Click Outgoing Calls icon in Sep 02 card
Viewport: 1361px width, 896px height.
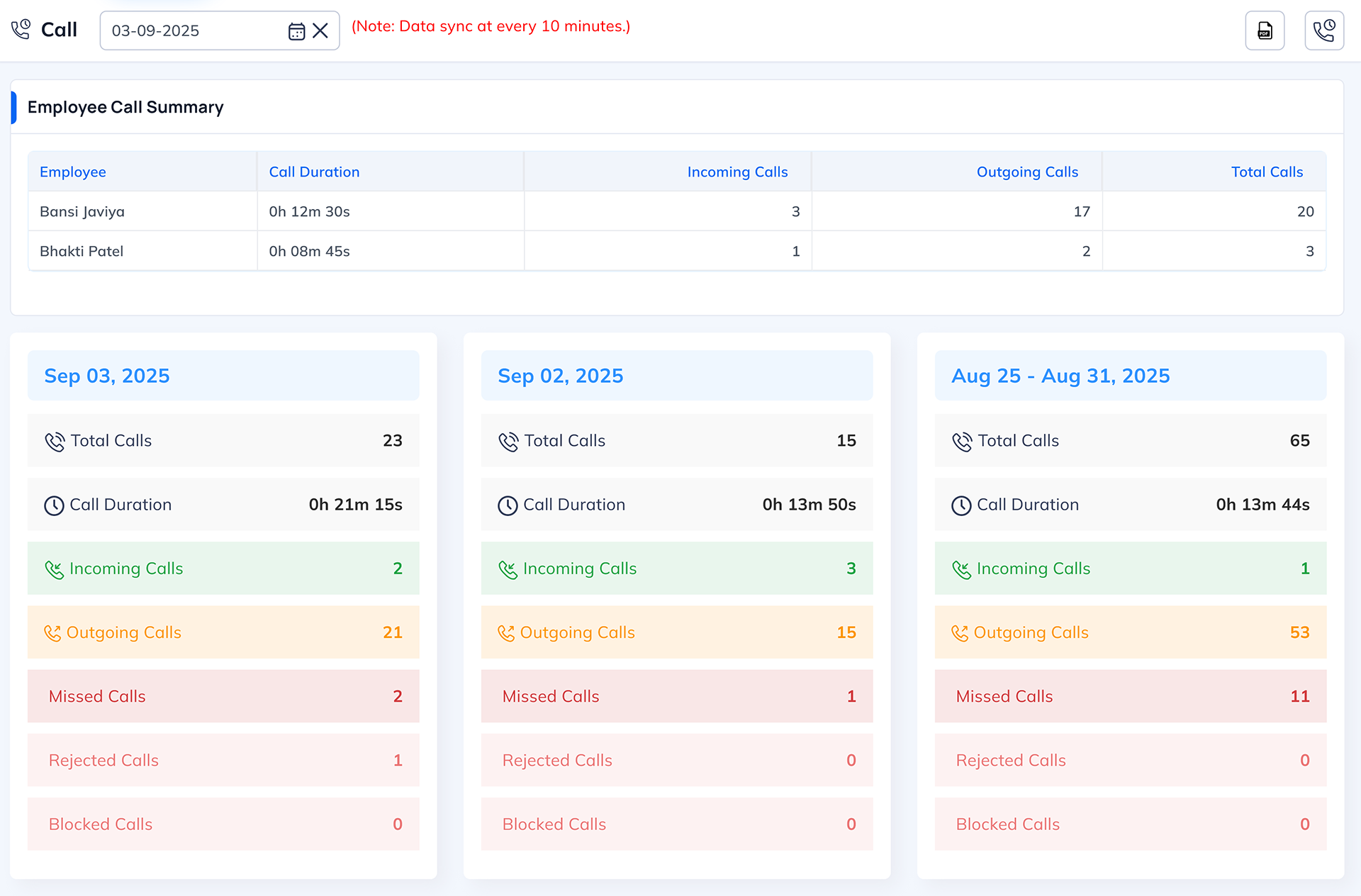click(506, 633)
